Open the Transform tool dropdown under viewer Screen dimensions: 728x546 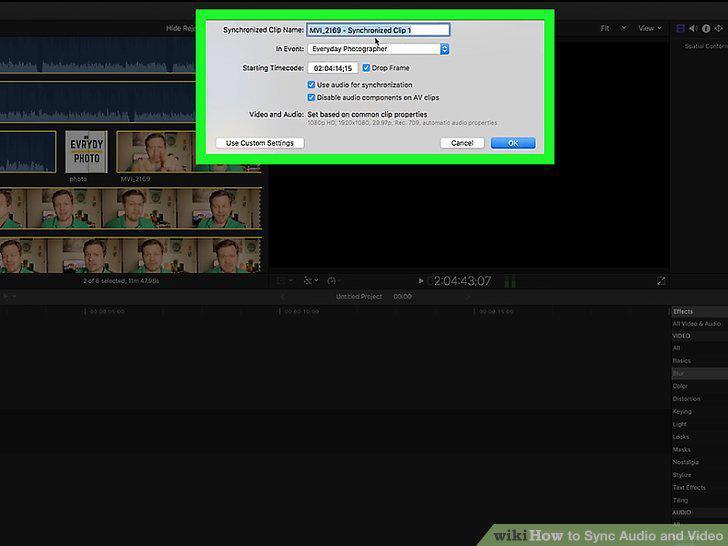[x=311, y=281]
